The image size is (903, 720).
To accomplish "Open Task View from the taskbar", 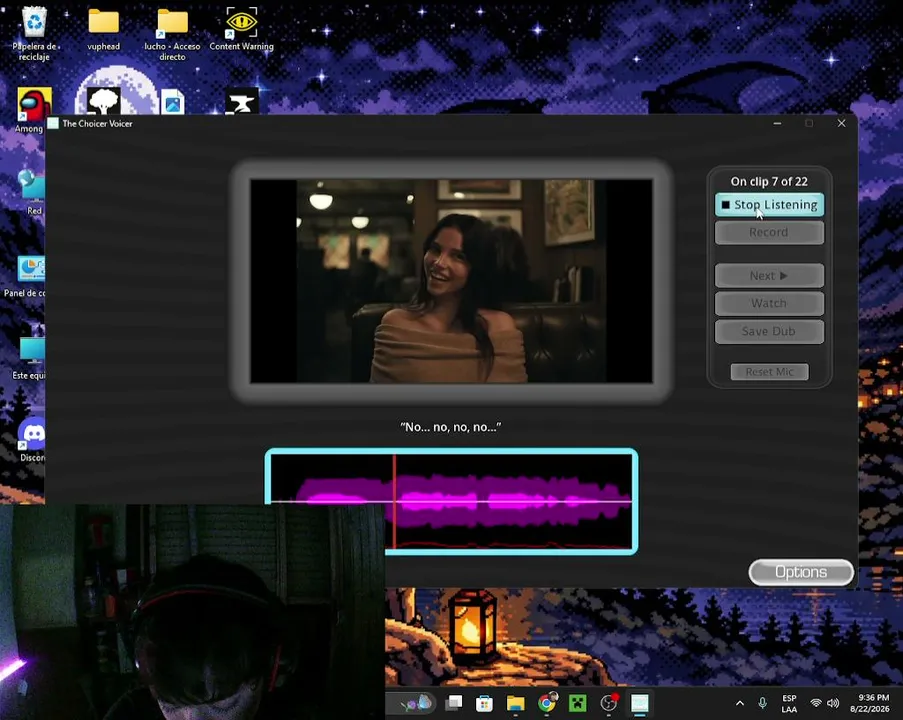I will pyautogui.click(x=454, y=703).
